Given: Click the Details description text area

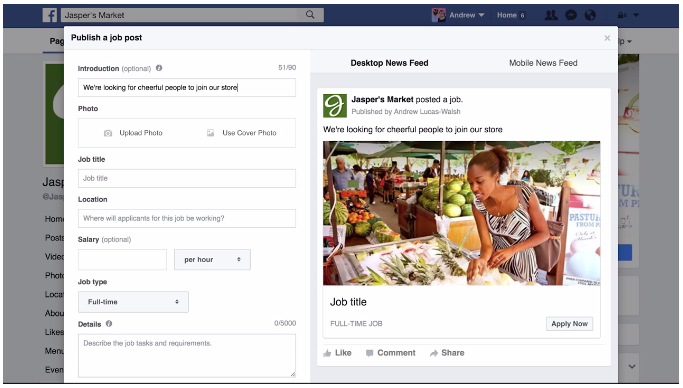Looking at the screenshot, I should 187,355.
